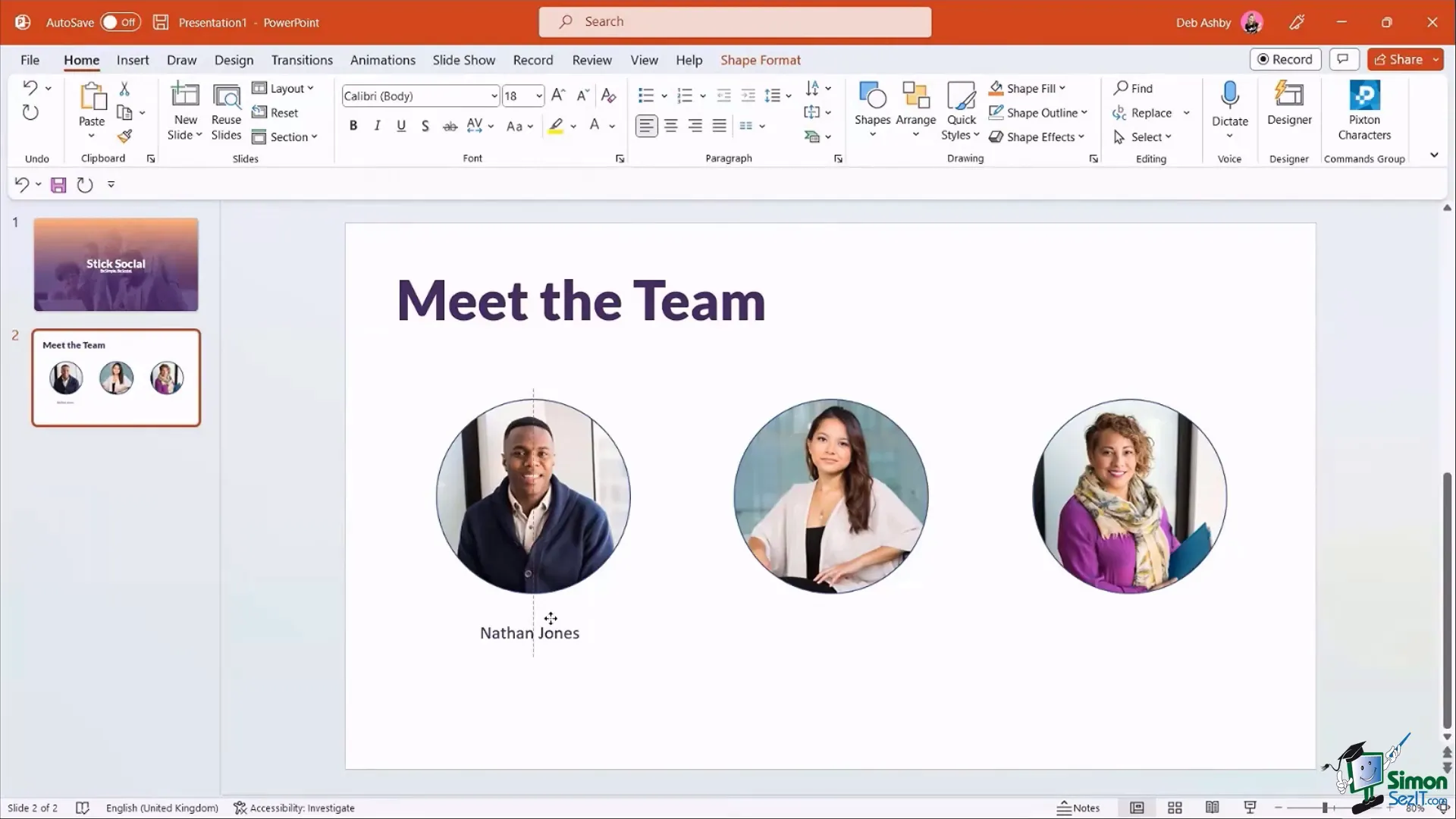Click the Copy icon in Clipboard
This screenshot has width=1456, height=819.
click(x=124, y=113)
